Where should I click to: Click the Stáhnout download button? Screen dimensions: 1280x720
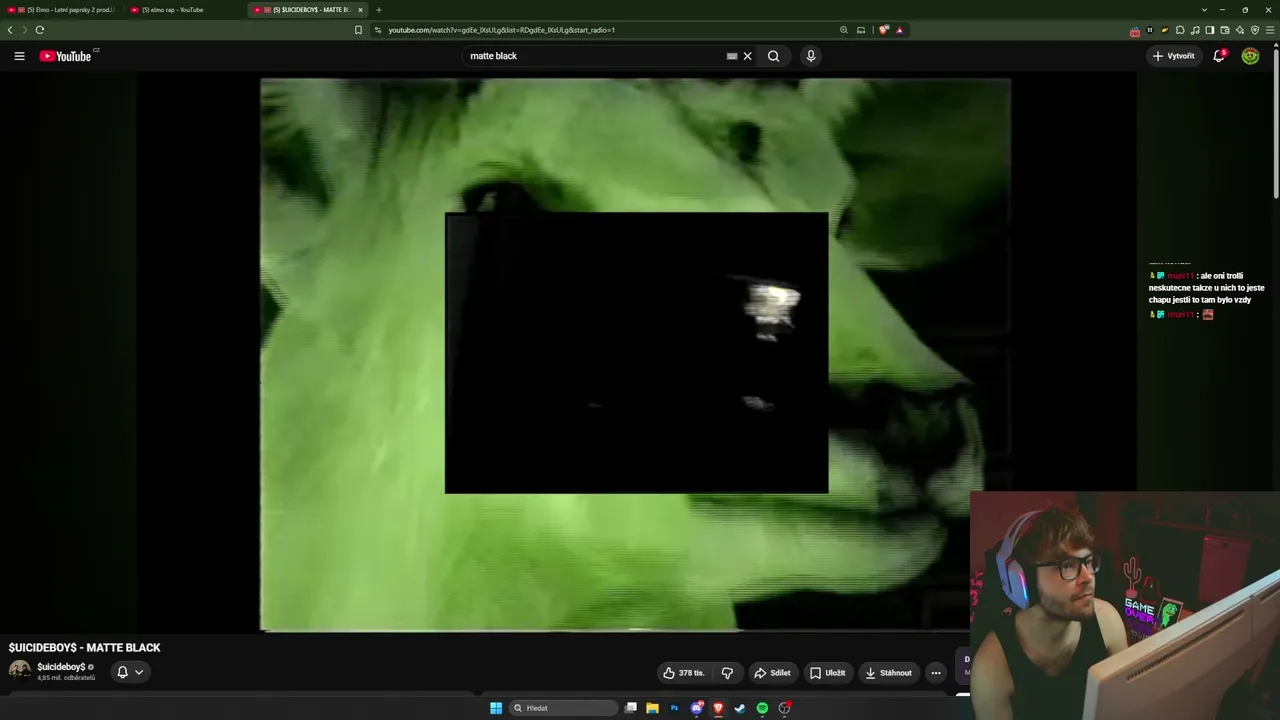coord(888,673)
